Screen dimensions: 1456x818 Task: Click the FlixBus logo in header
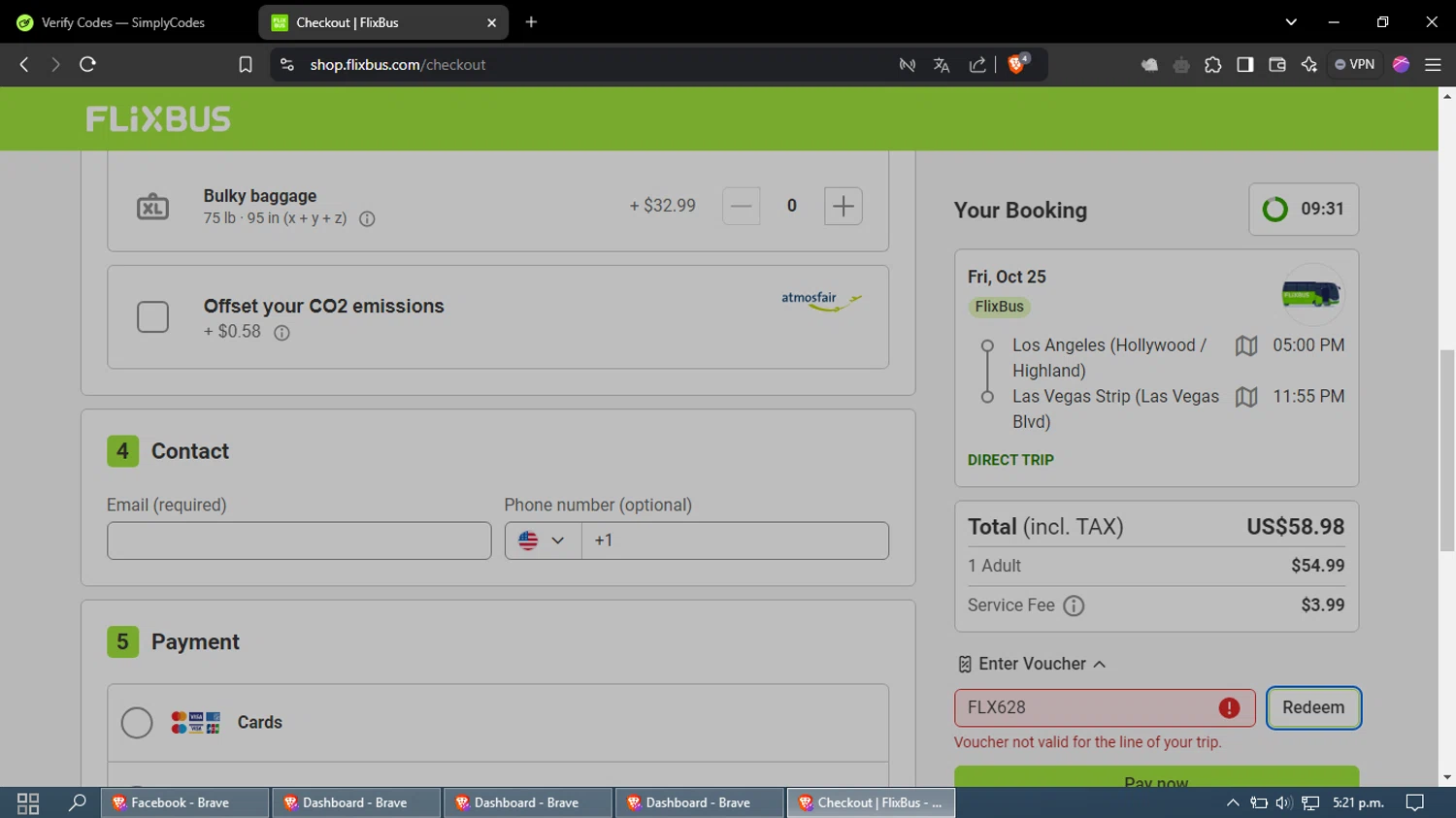[x=158, y=119]
